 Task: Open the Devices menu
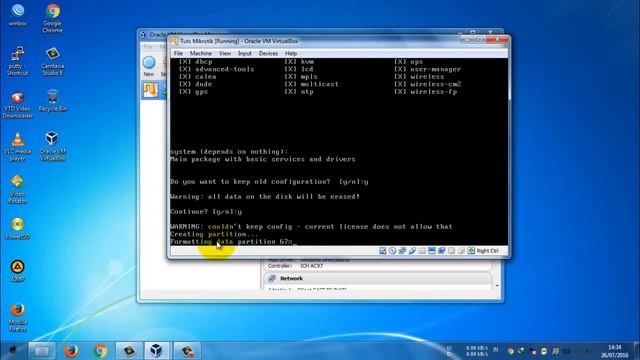click(x=268, y=53)
